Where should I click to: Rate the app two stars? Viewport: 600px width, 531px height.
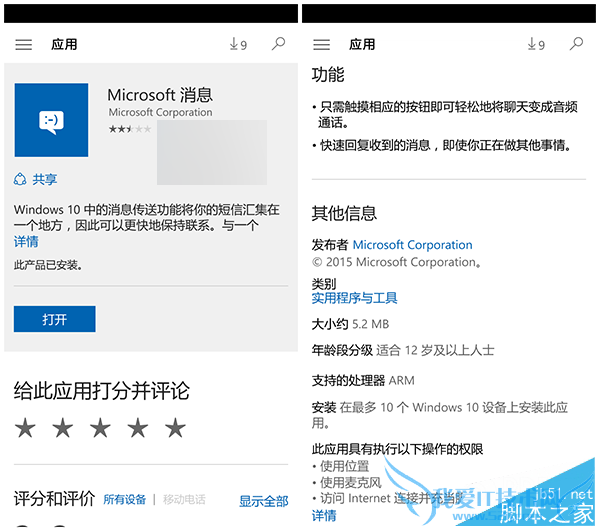click(x=63, y=428)
